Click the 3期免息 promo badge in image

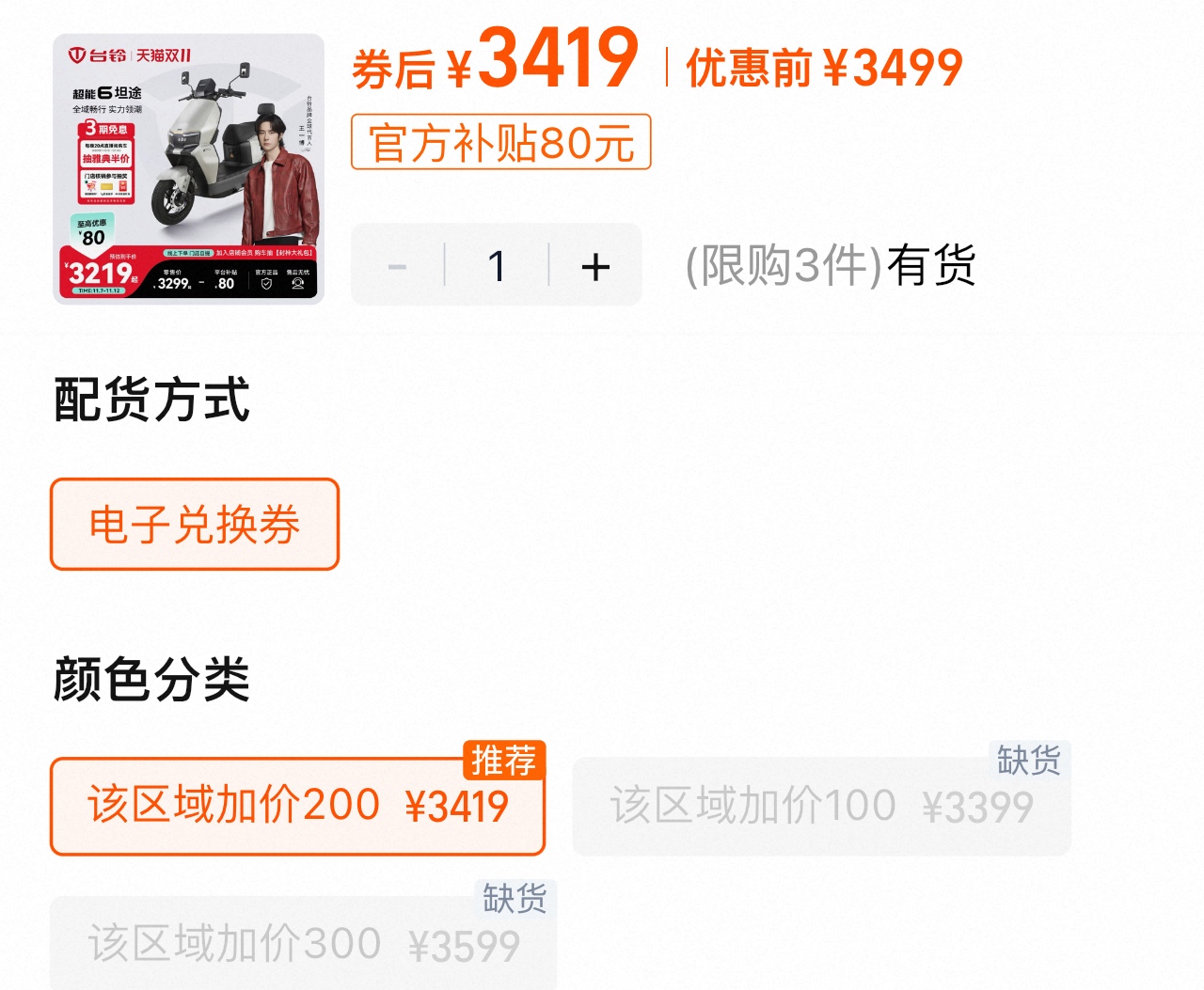(x=105, y=128)
